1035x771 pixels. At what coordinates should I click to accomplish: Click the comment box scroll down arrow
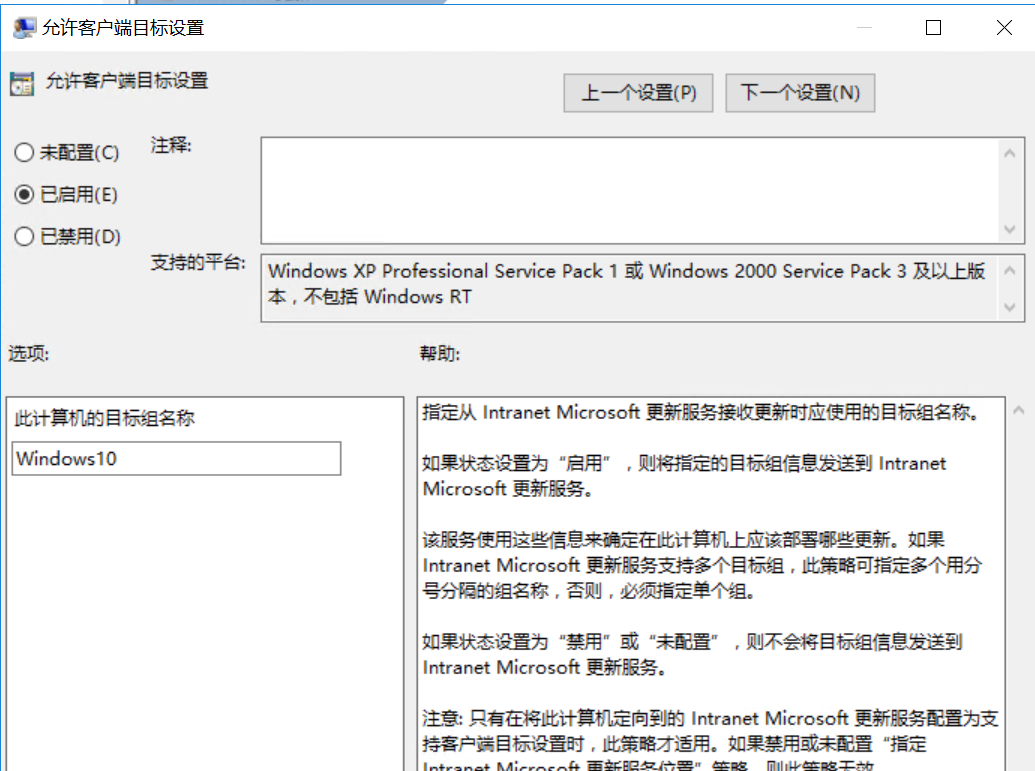1009,229
